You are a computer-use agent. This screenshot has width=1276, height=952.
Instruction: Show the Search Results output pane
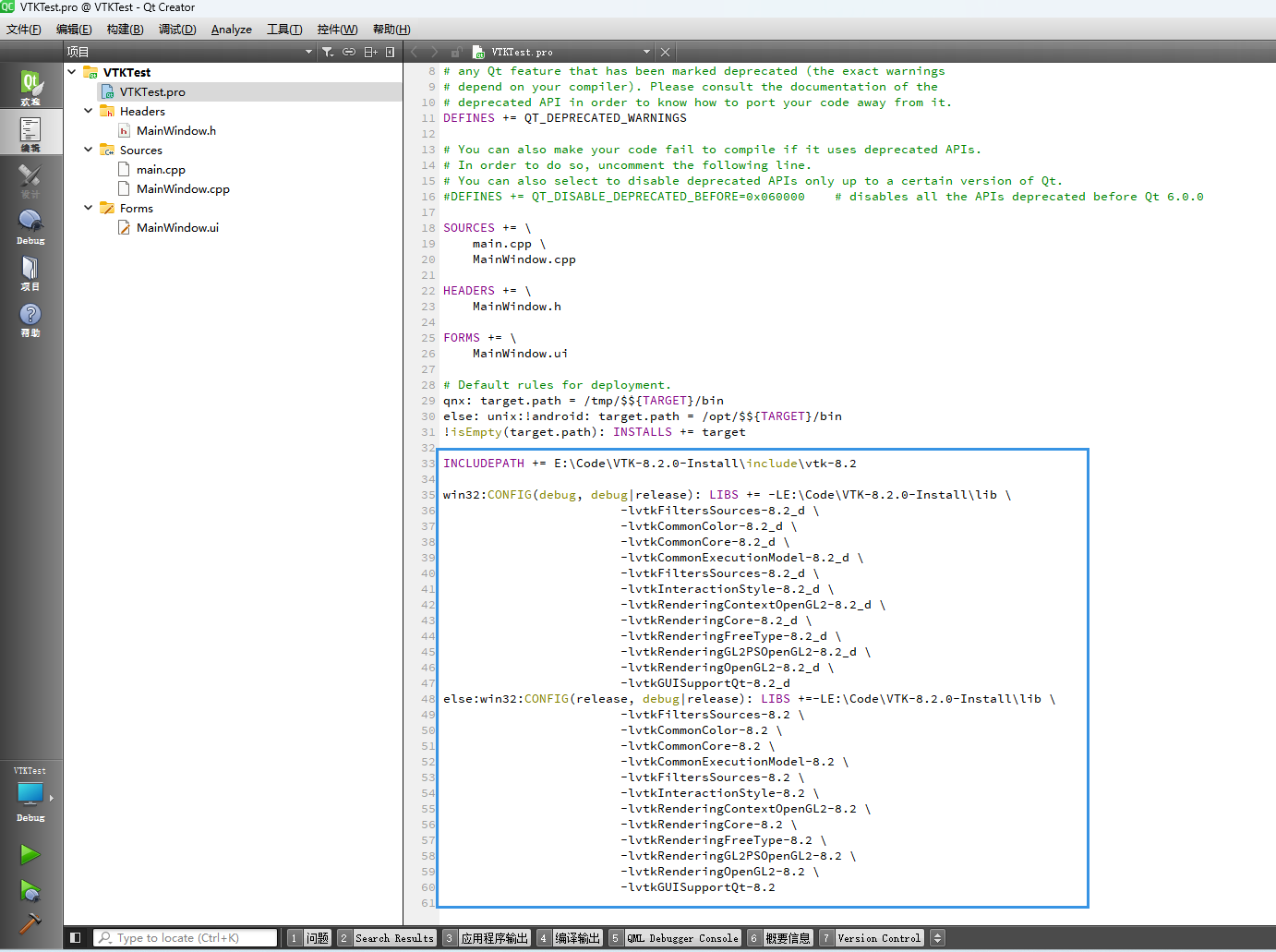(x=393, y=938)
